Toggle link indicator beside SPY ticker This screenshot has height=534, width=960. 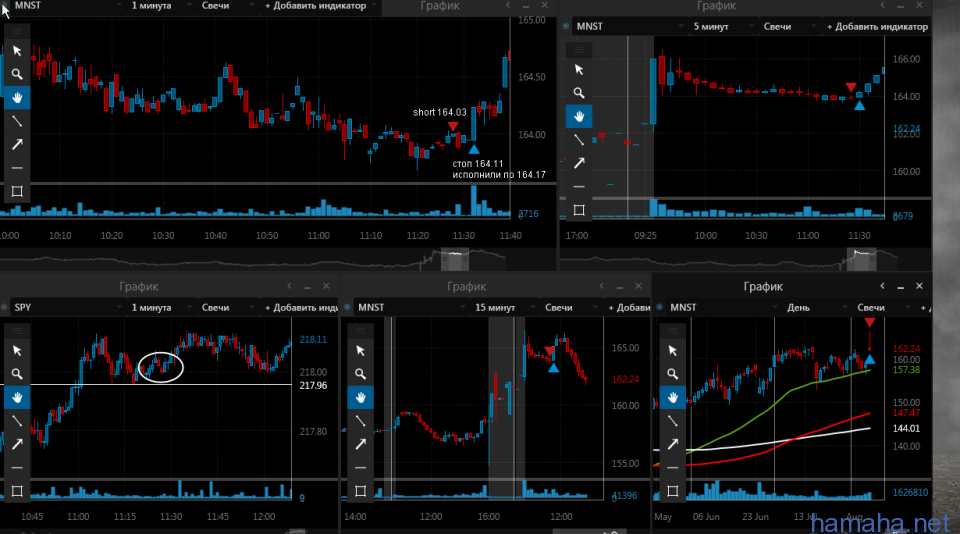[4, 307]
